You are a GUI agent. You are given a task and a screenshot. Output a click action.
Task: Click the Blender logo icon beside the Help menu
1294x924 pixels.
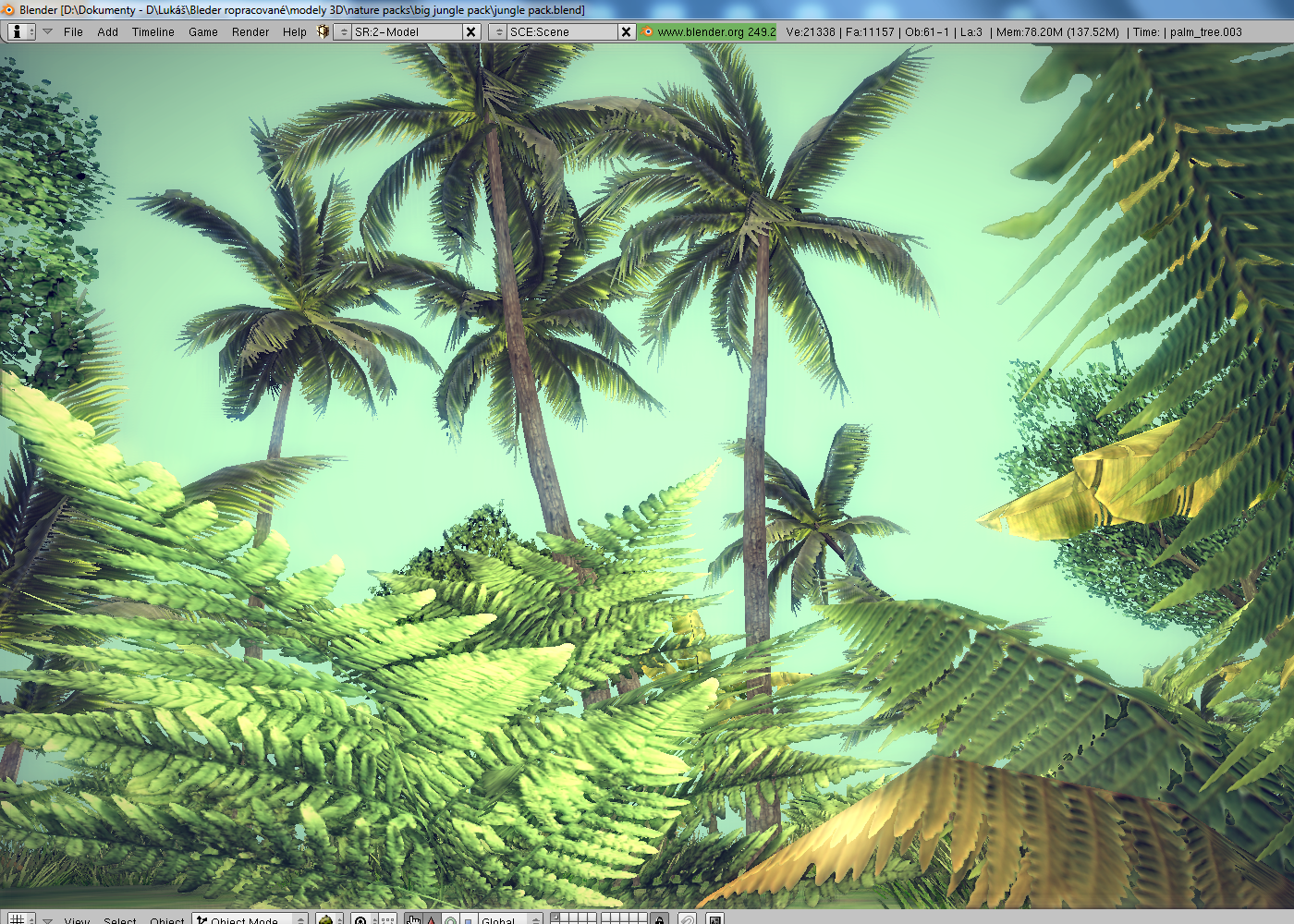tap(323, 31)
